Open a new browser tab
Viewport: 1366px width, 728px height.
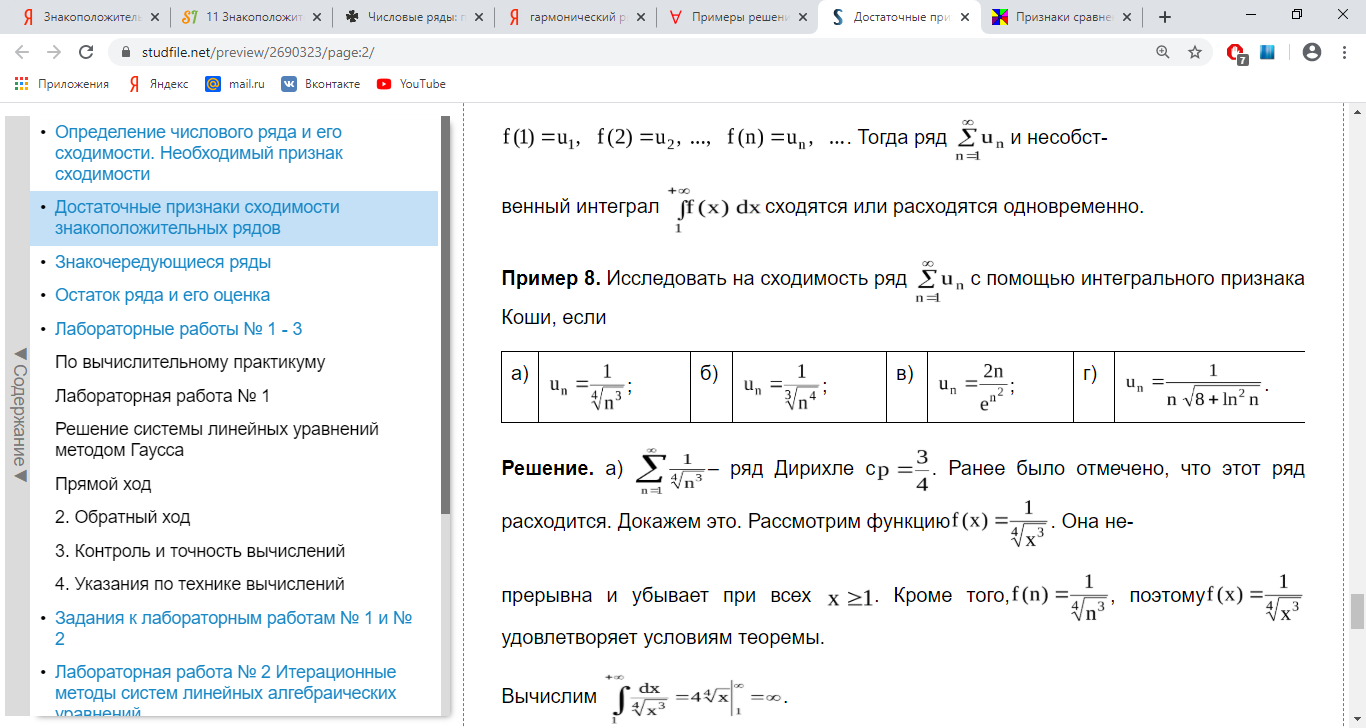coord(1165,17)
